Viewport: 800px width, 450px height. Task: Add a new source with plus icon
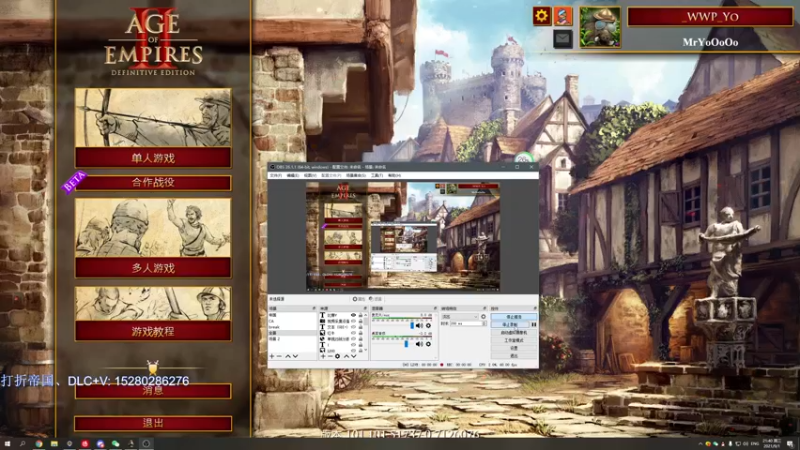(x=323, y=356)
